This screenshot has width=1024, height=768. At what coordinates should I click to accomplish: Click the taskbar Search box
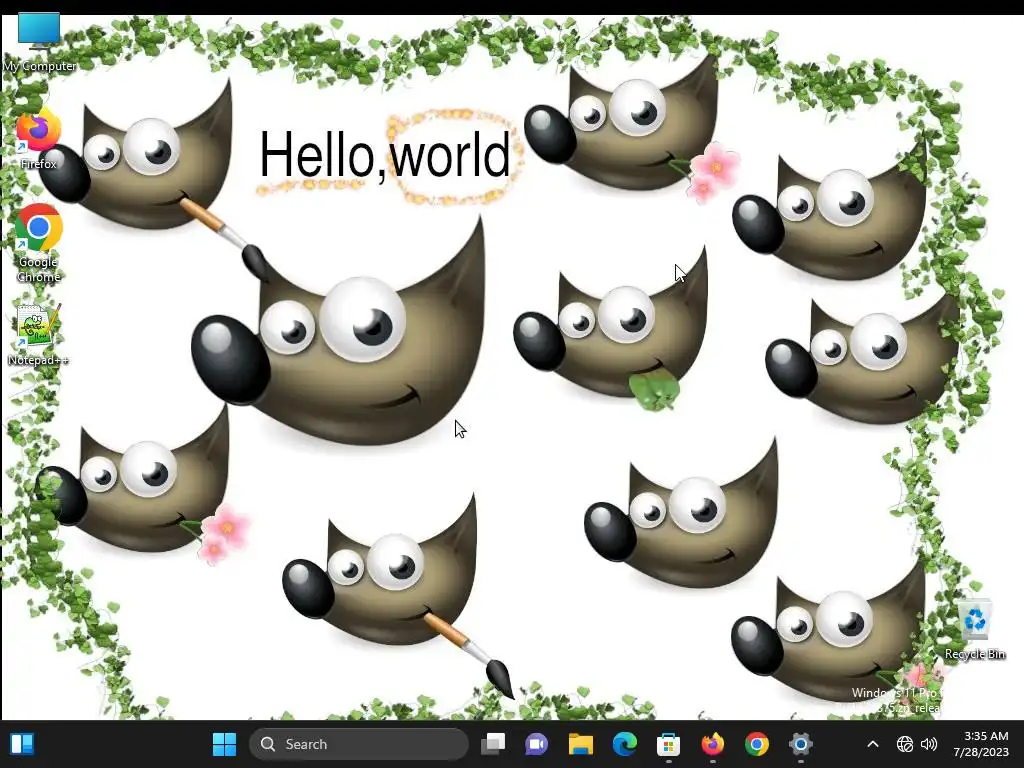359,744
